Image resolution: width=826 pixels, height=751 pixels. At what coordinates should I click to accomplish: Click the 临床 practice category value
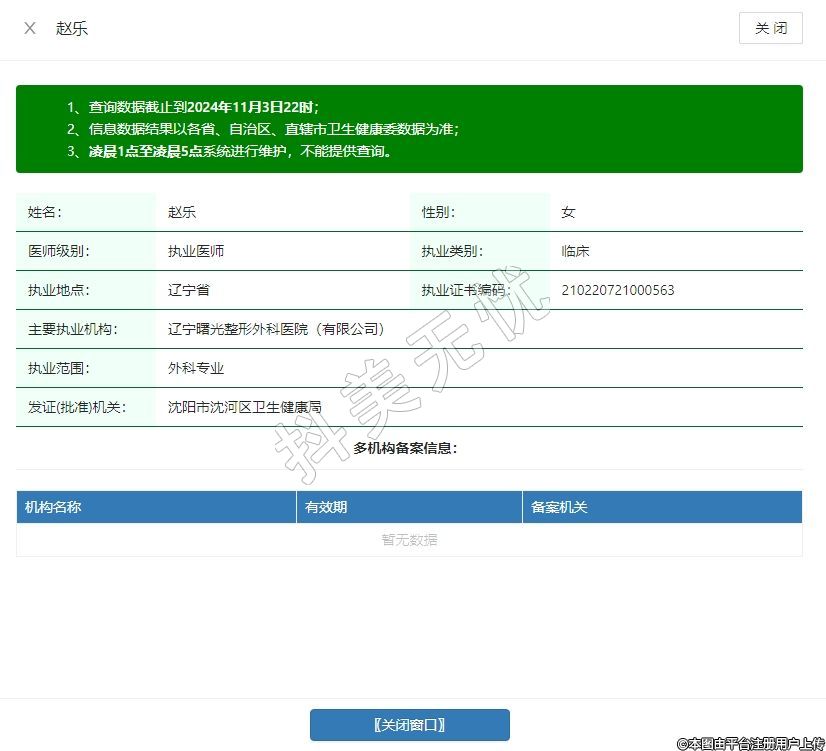pos(575,251)
